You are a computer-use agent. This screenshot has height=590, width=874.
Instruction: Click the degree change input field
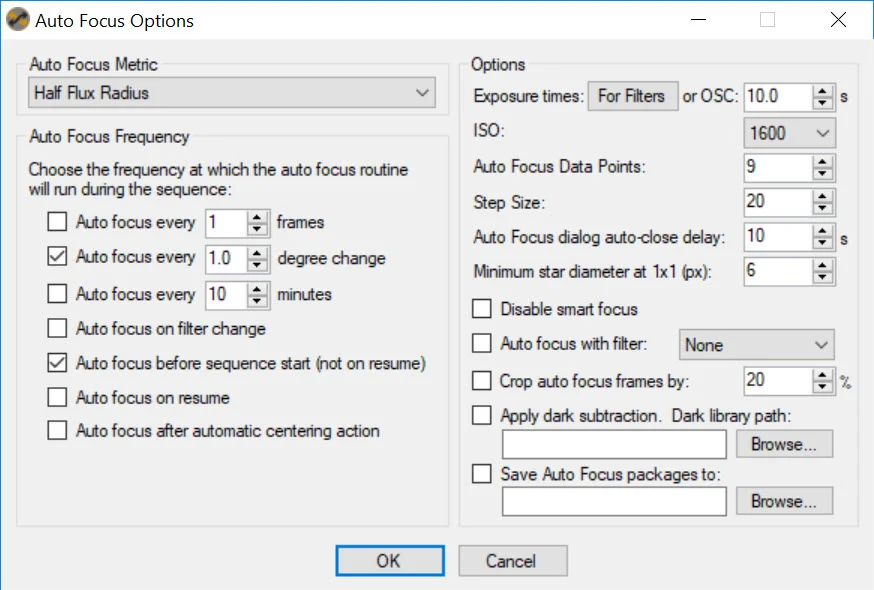coord(226,259)
